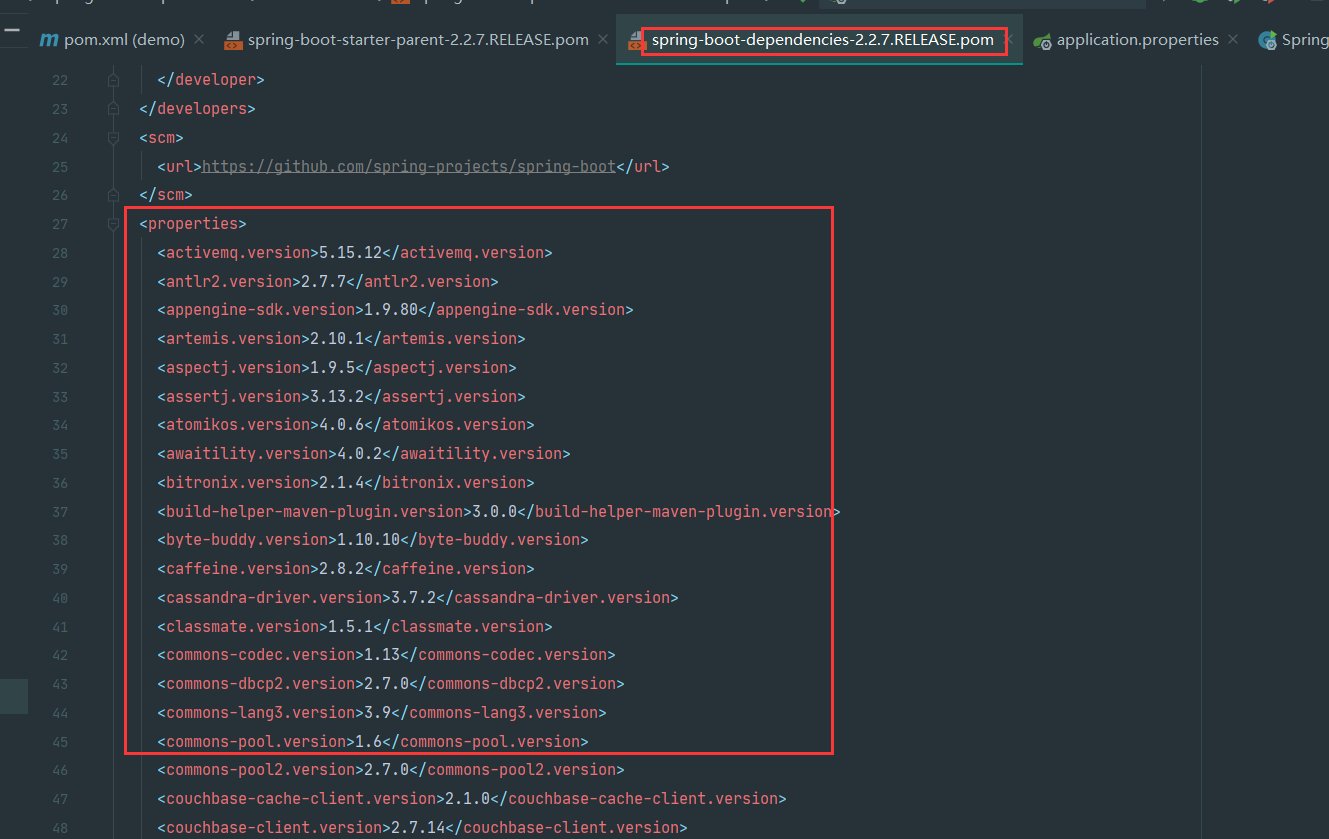Click the commons-codec.version 1.13 line
Screen dimensions: 1329x839
click(386, 654)
